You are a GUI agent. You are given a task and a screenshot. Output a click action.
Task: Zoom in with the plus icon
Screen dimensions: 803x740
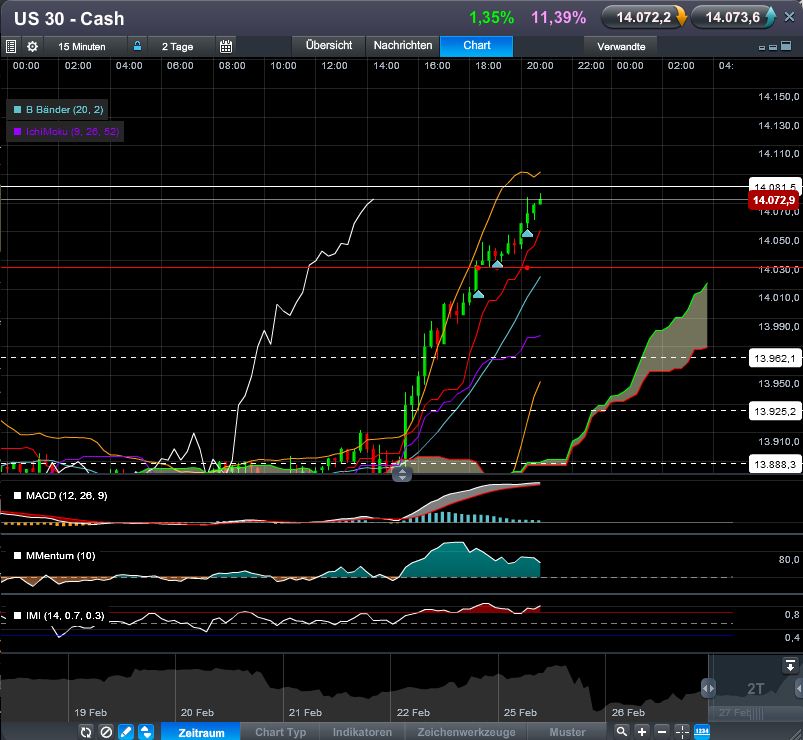[x=642, y=732]
